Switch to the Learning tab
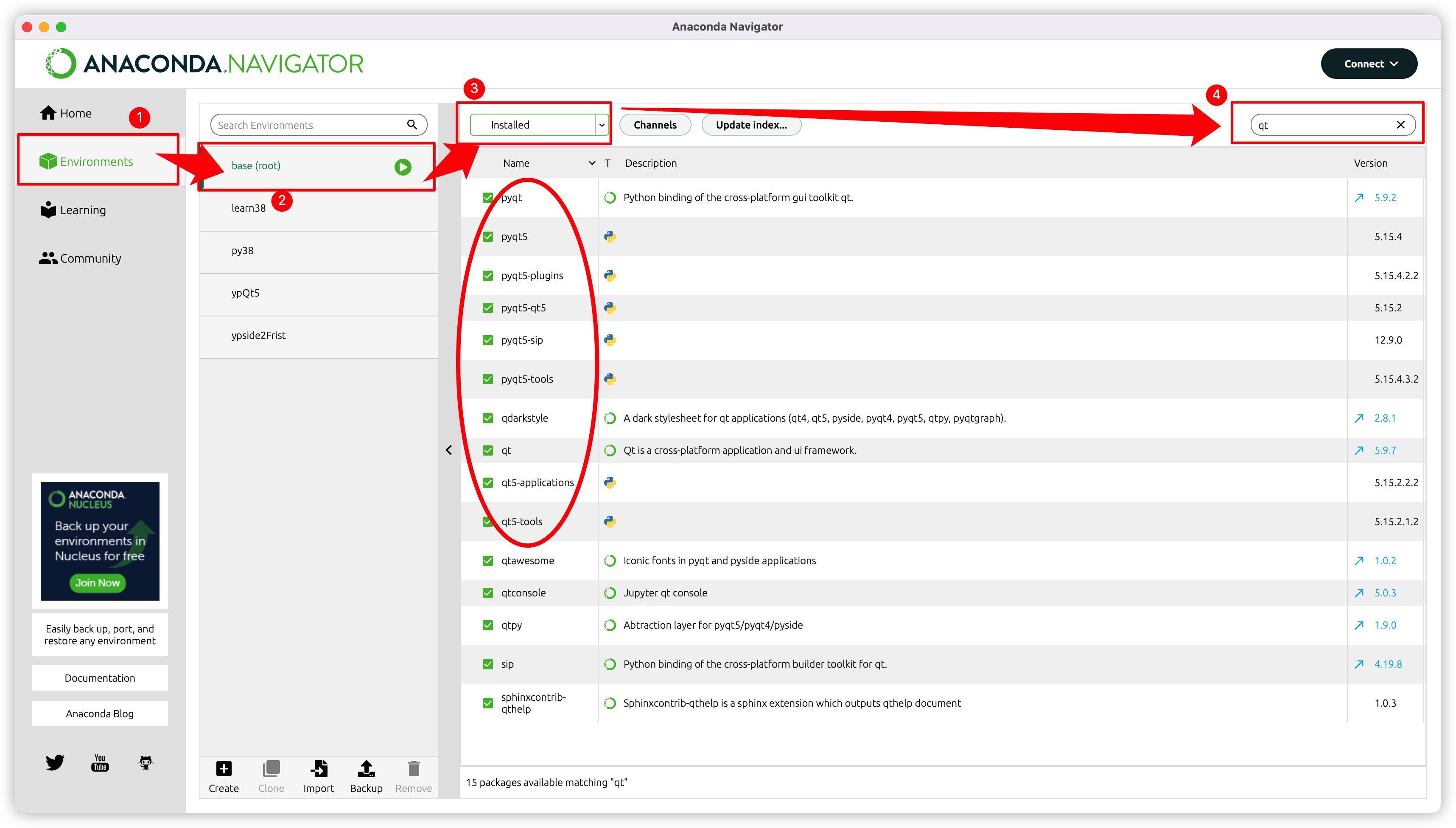 (82, 210)
